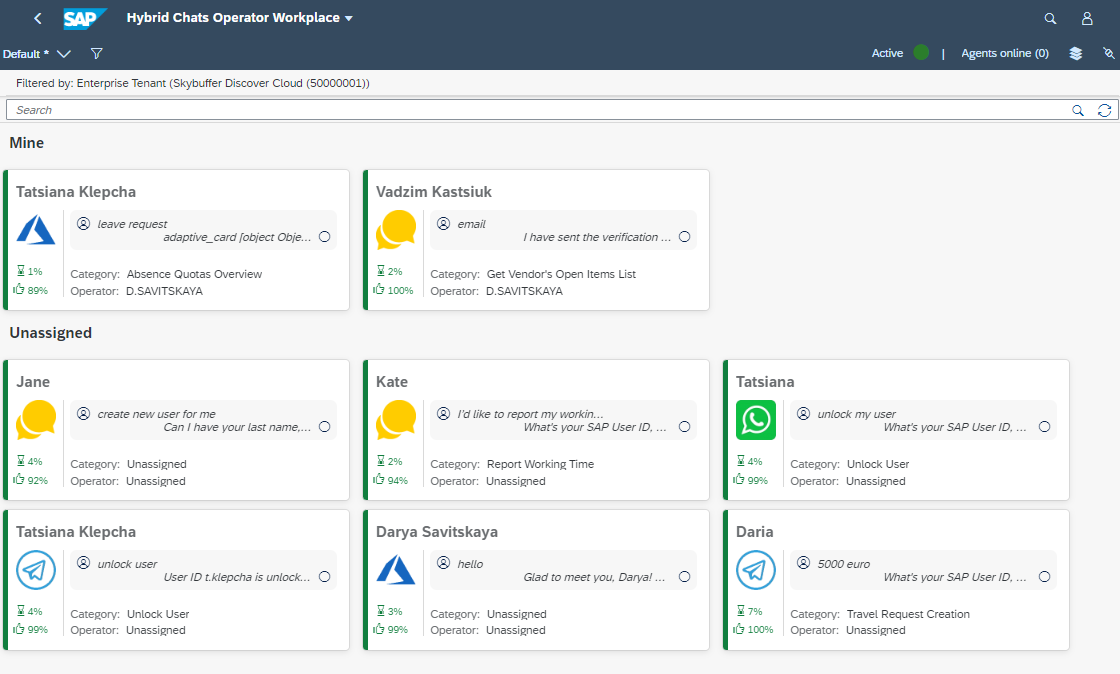Select radio button on Kate's chat
The image size is (1120, 674).
[684, 427]
